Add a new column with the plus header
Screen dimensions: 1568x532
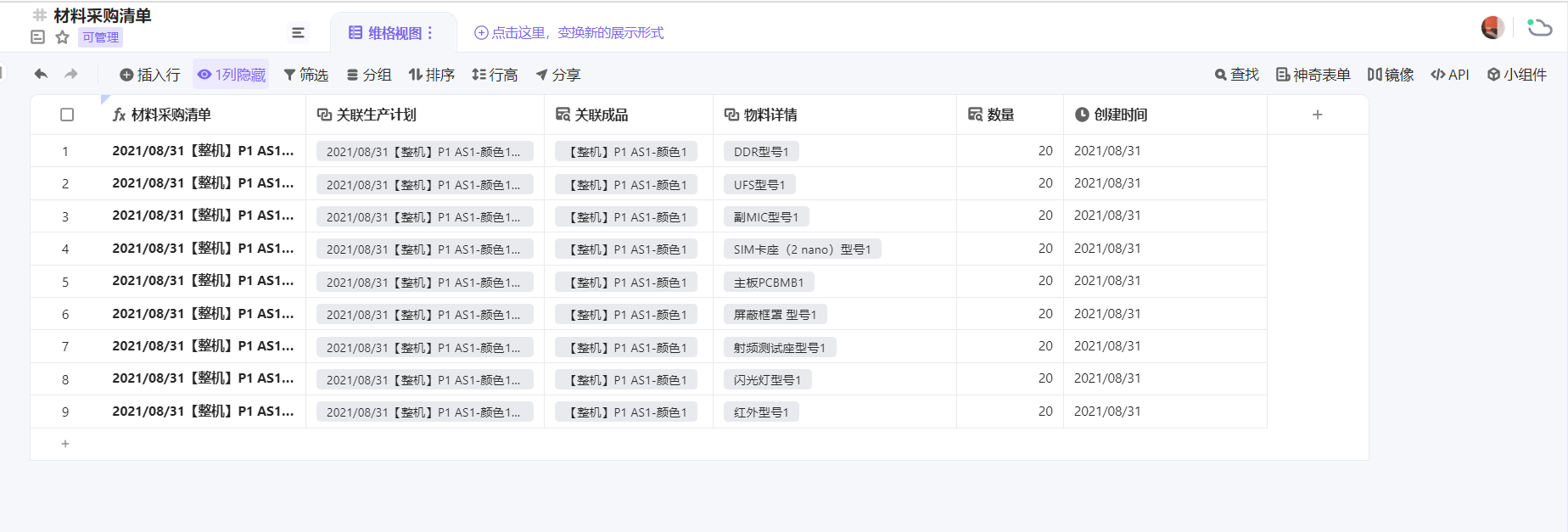1317,115
